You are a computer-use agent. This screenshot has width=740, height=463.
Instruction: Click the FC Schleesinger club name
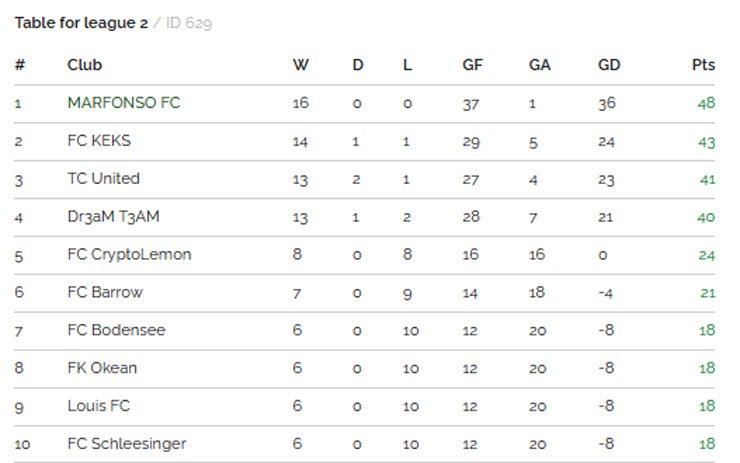(x=126, y=444)
